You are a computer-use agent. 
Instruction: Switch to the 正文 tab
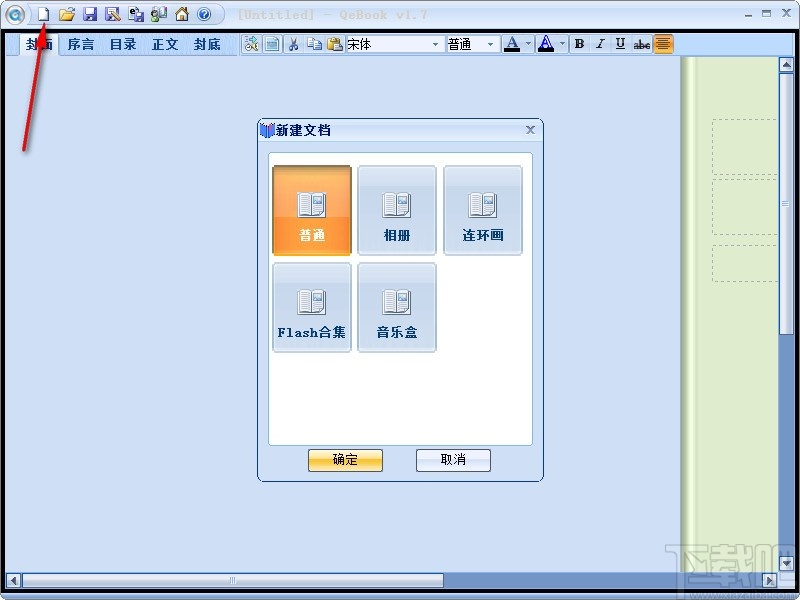point(164,44)
